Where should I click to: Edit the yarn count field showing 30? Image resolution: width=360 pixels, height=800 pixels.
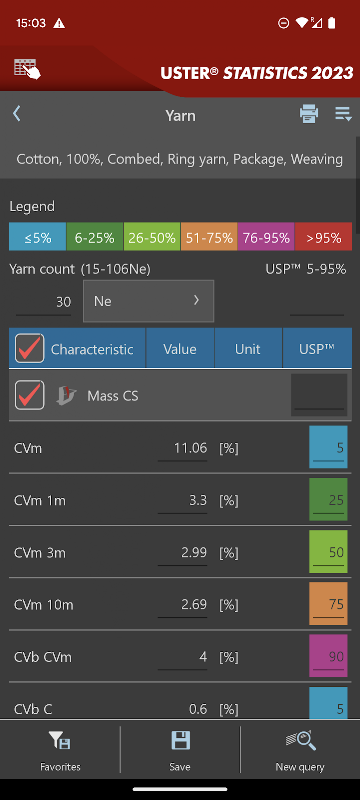[x=43, y=302]
